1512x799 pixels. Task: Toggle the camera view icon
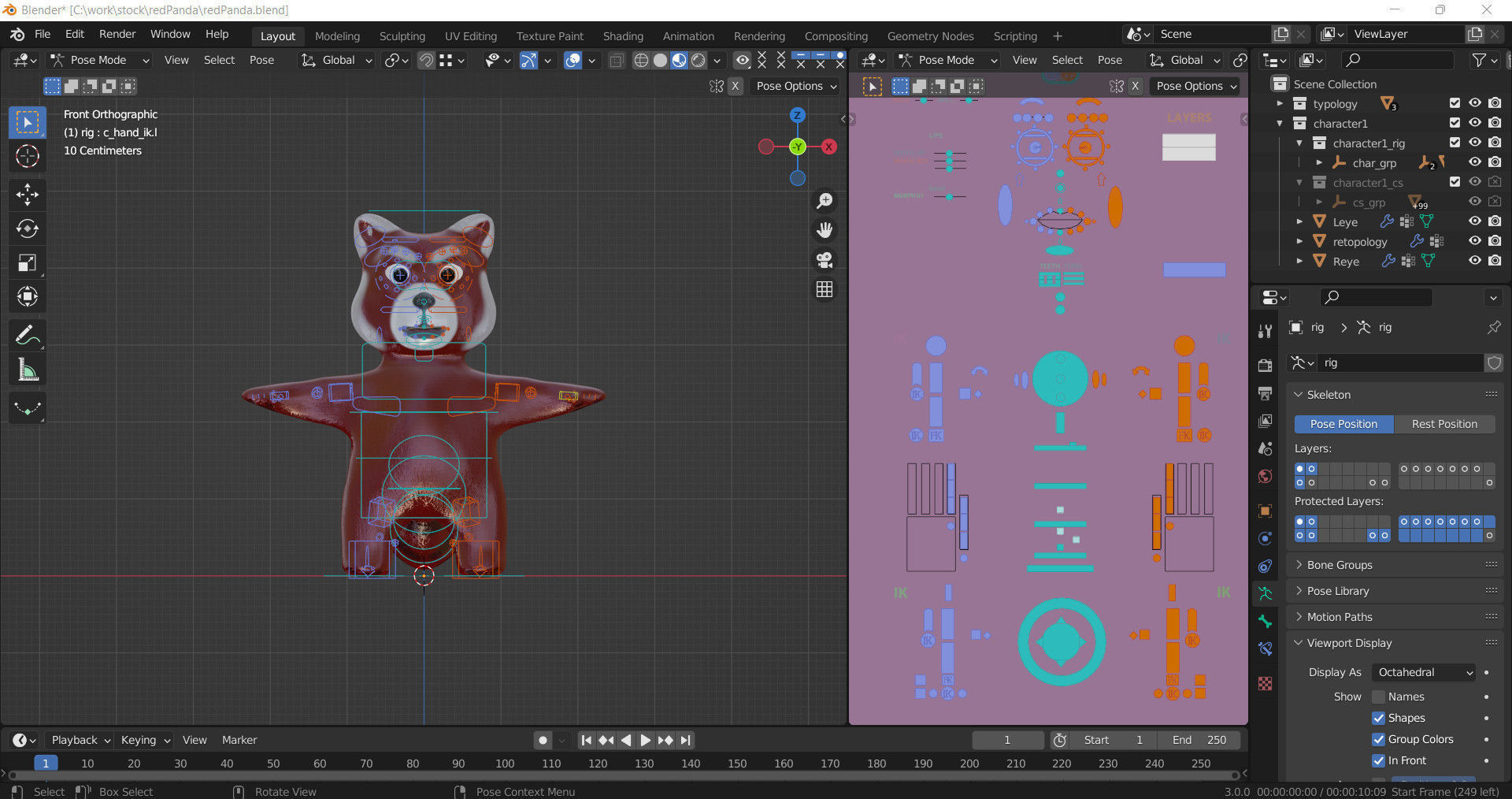[x=825, y=260]
